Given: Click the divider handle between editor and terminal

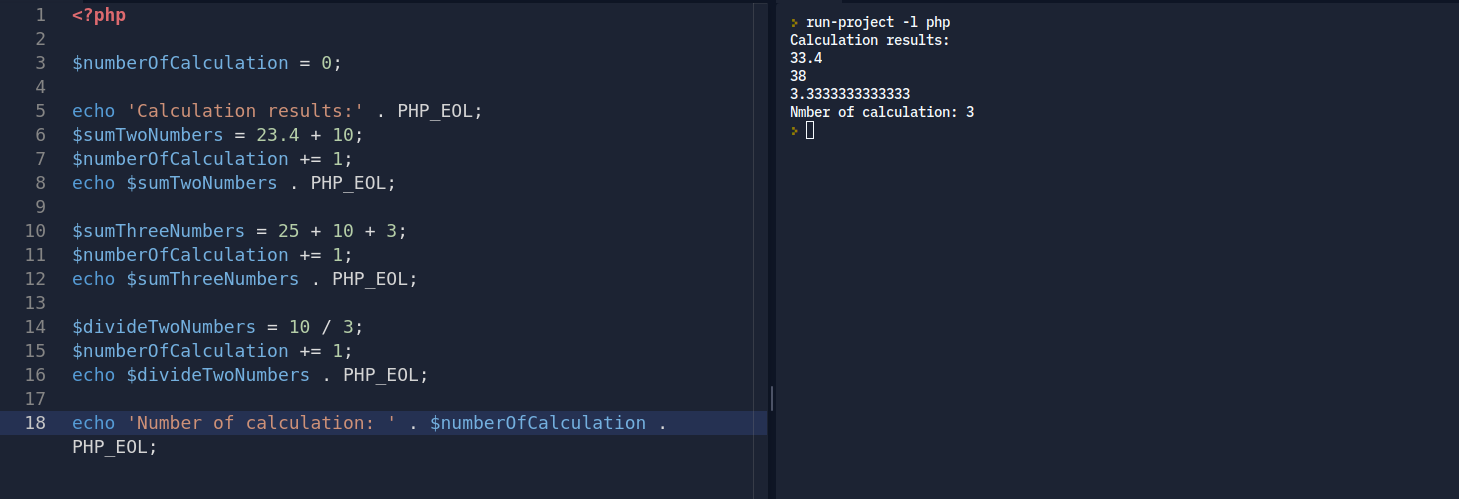Looking at the screenshot, I should coord(772,399).
